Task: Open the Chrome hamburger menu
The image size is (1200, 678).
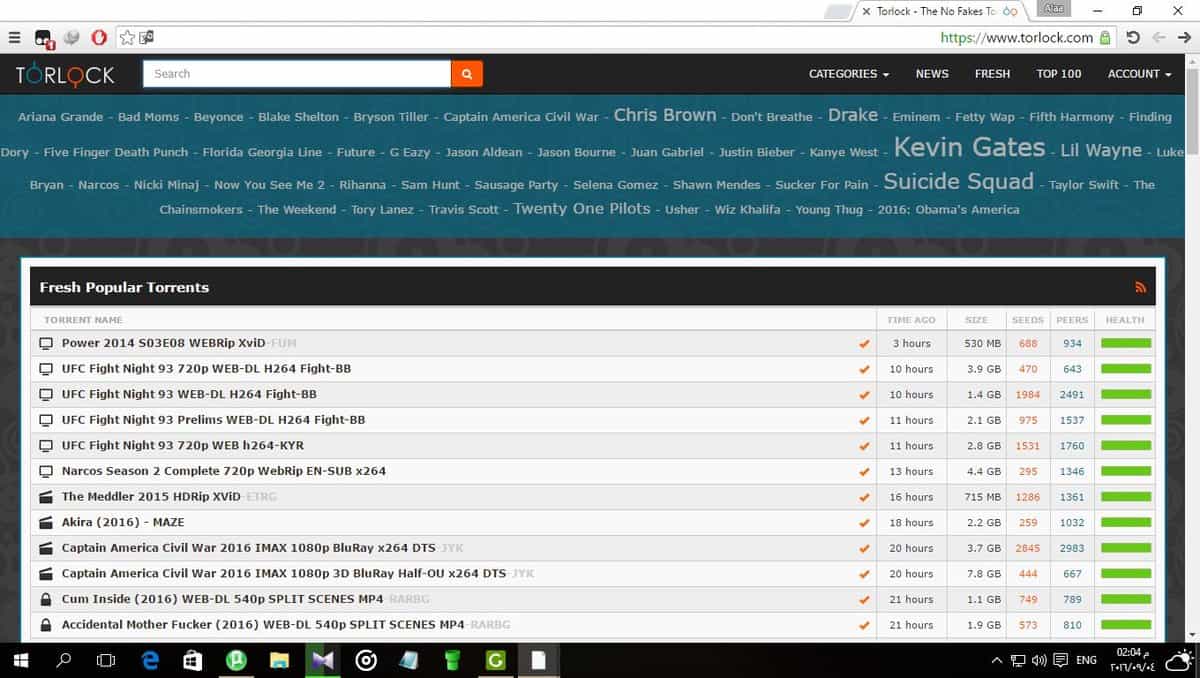Action: tap(14, 37)
